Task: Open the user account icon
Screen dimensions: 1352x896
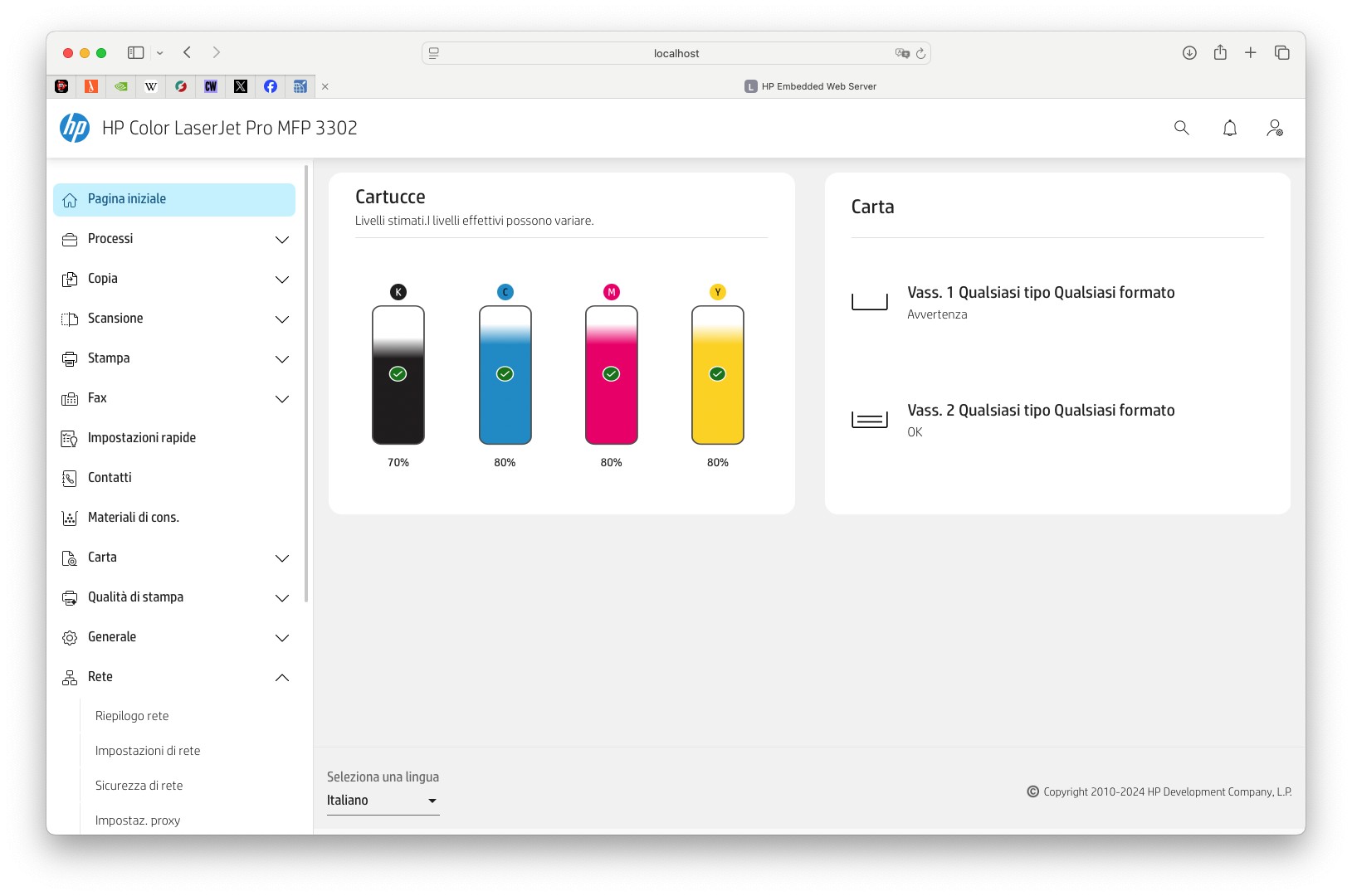Action: pos(1275,128)
